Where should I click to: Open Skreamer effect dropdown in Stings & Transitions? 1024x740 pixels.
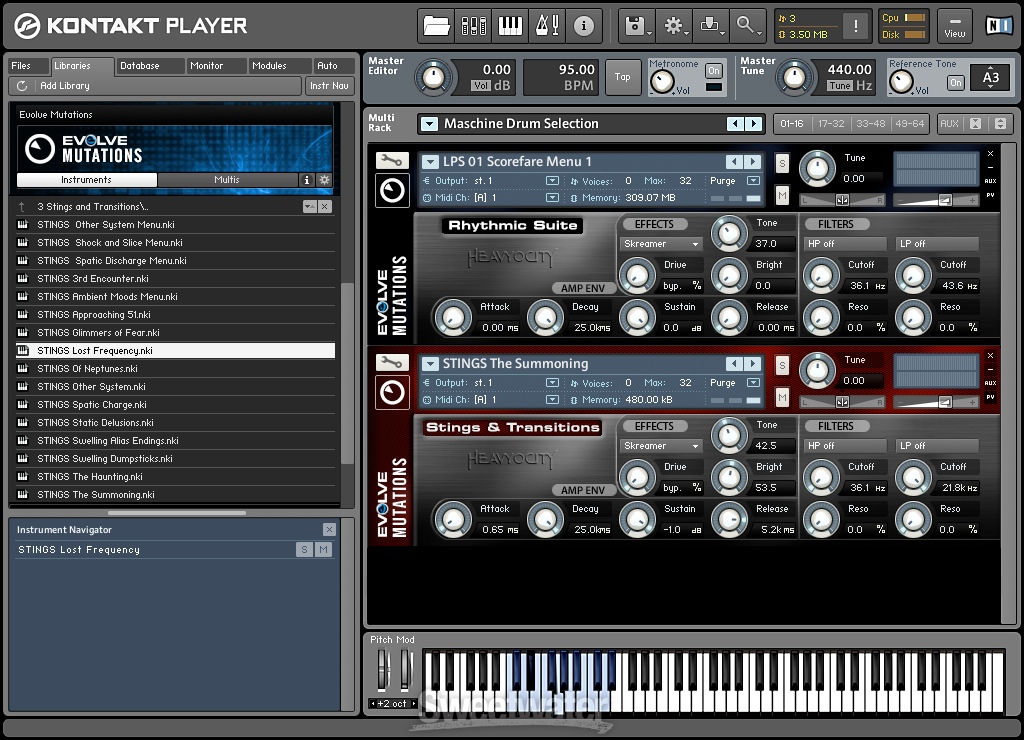[x=661, y=445]
